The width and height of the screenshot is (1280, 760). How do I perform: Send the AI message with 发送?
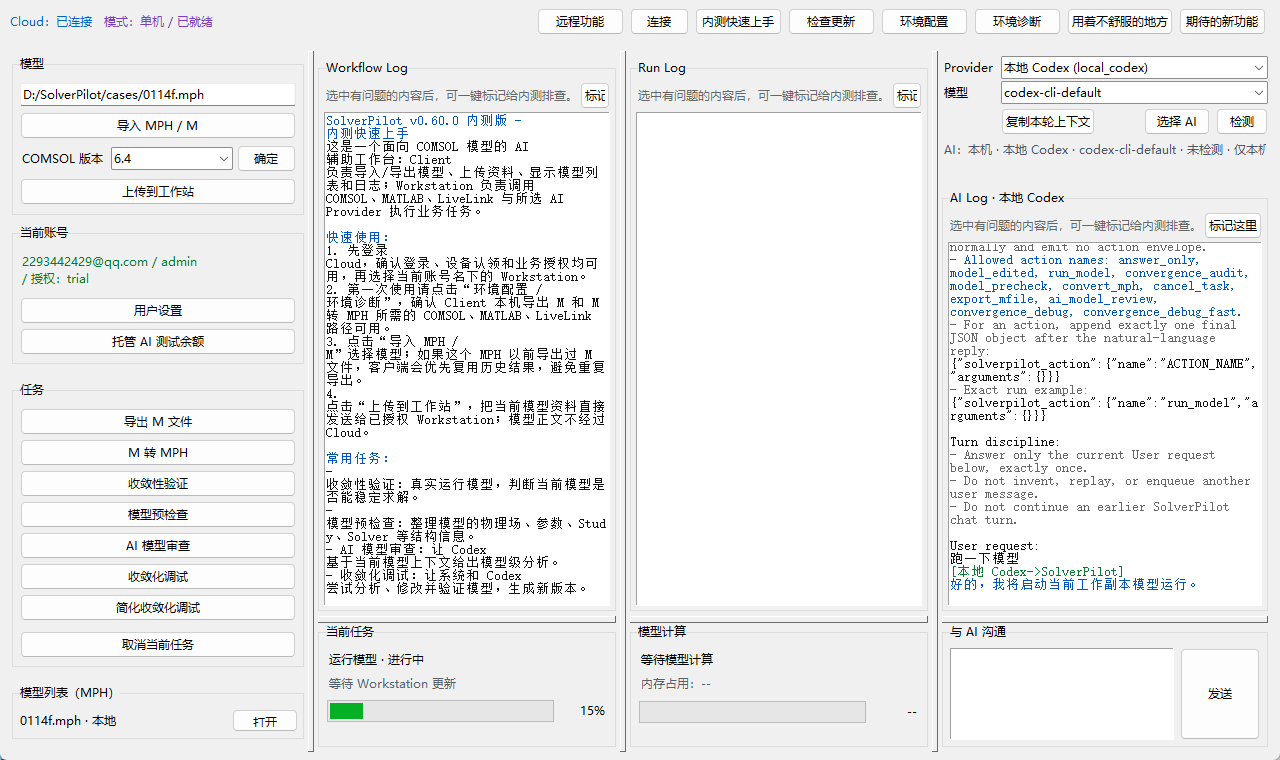coord(1220,694)
